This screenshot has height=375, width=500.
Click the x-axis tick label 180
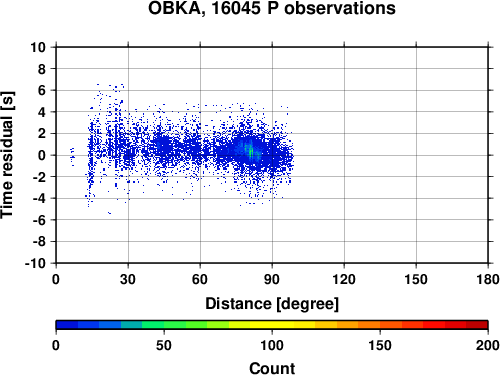coord(488,279)
